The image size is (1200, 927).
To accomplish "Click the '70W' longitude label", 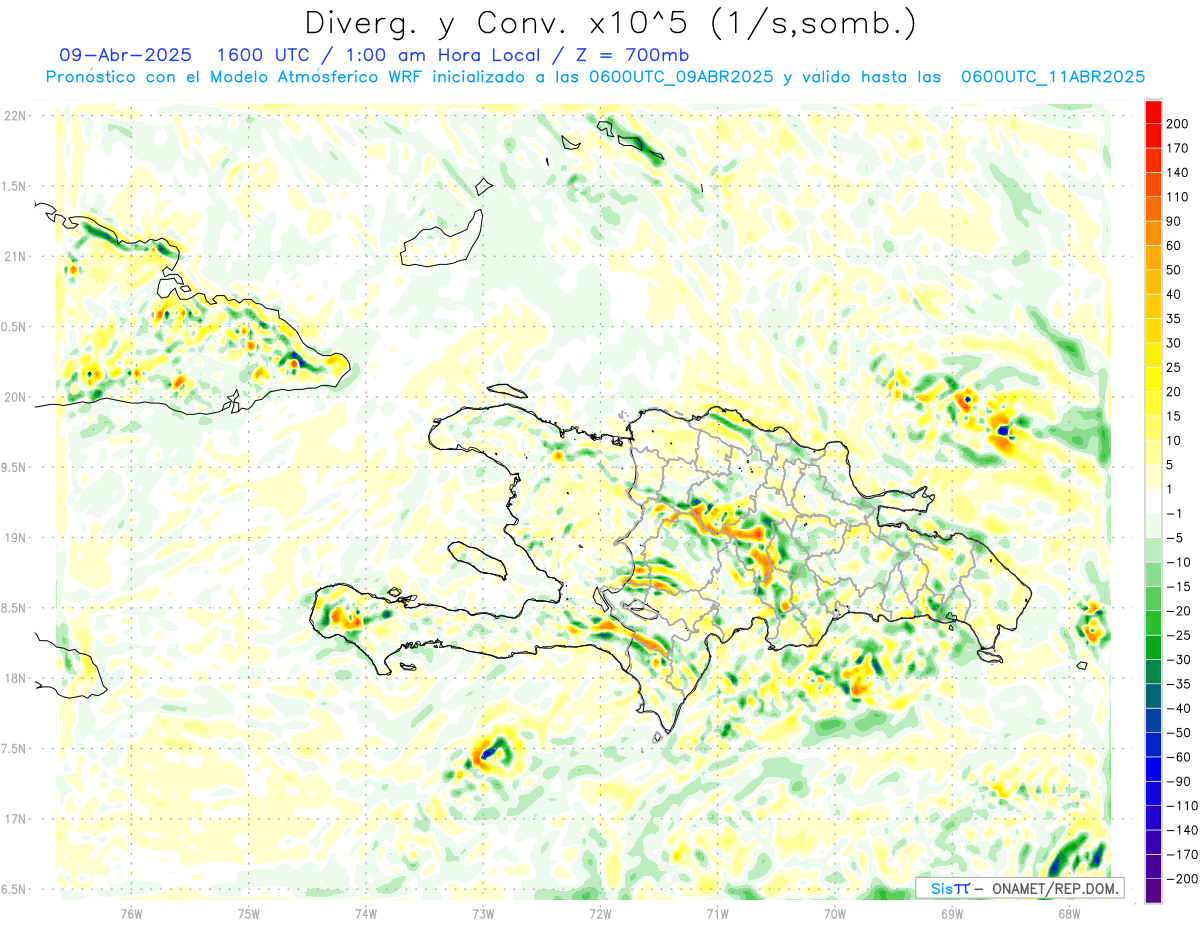I will point(834,913).
